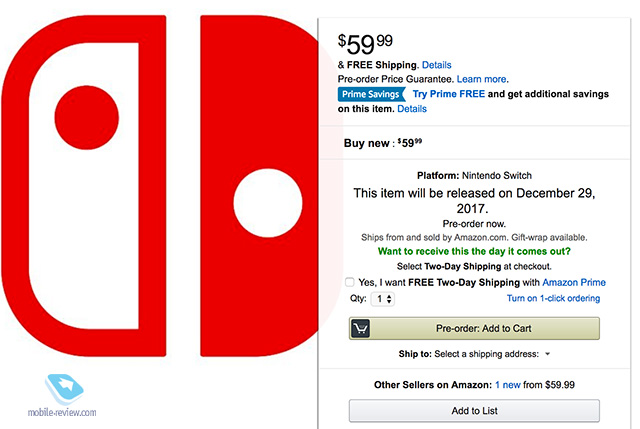Open Learn more about Pre-order Price Guarantee
The image size is (640, 429).
482,79
